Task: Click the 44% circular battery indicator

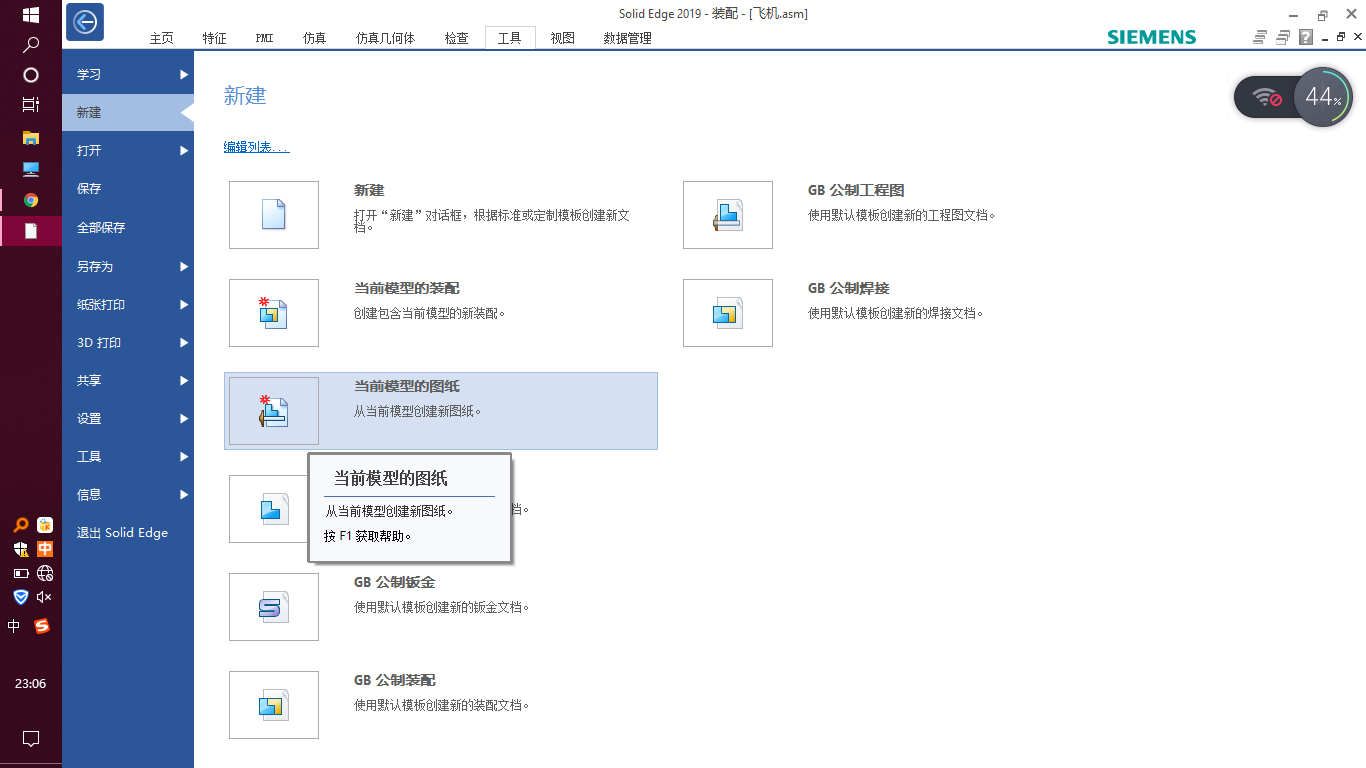Action: point(1322,97)
